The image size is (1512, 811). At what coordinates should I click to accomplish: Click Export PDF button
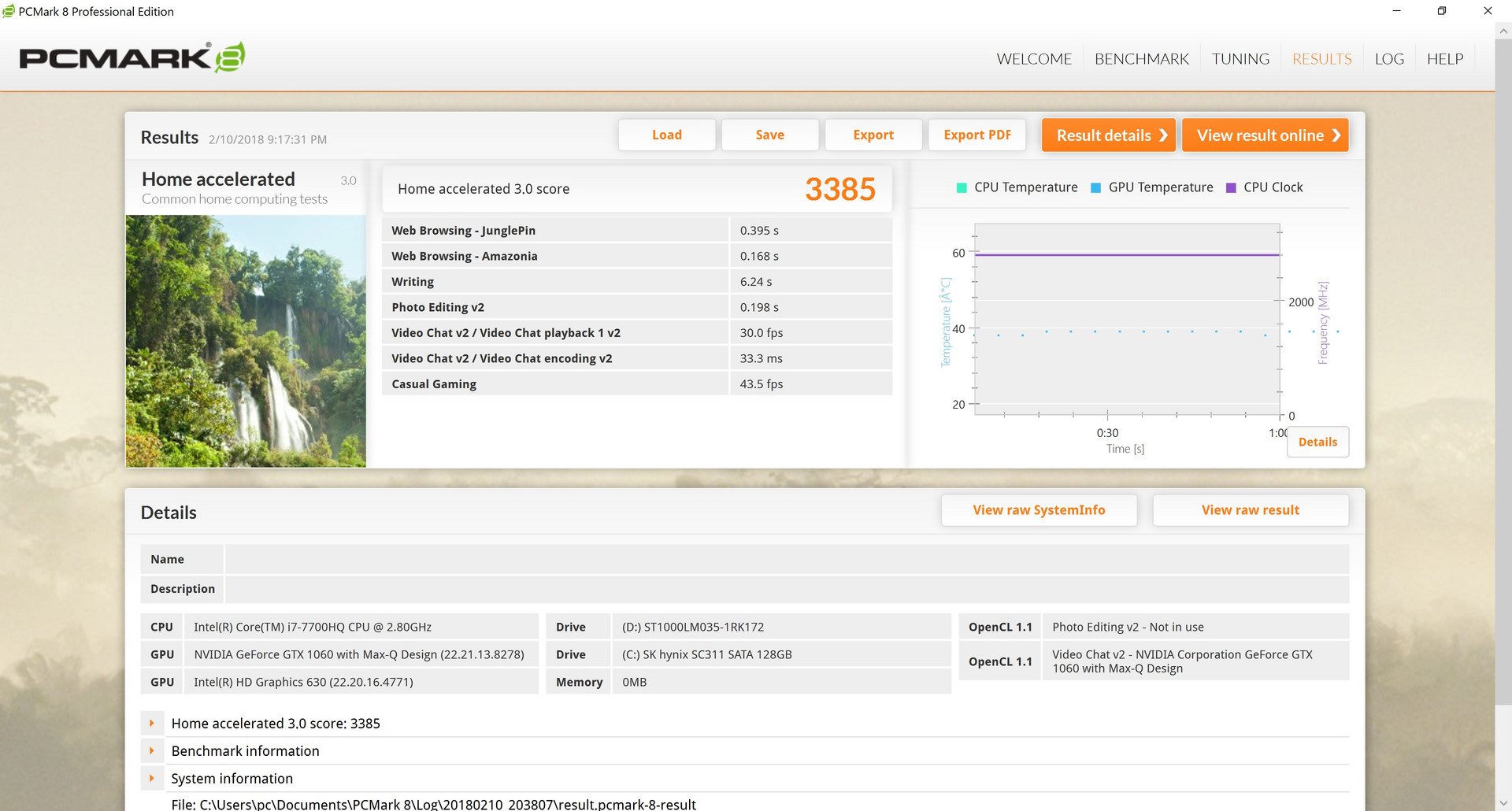point(977,135)
